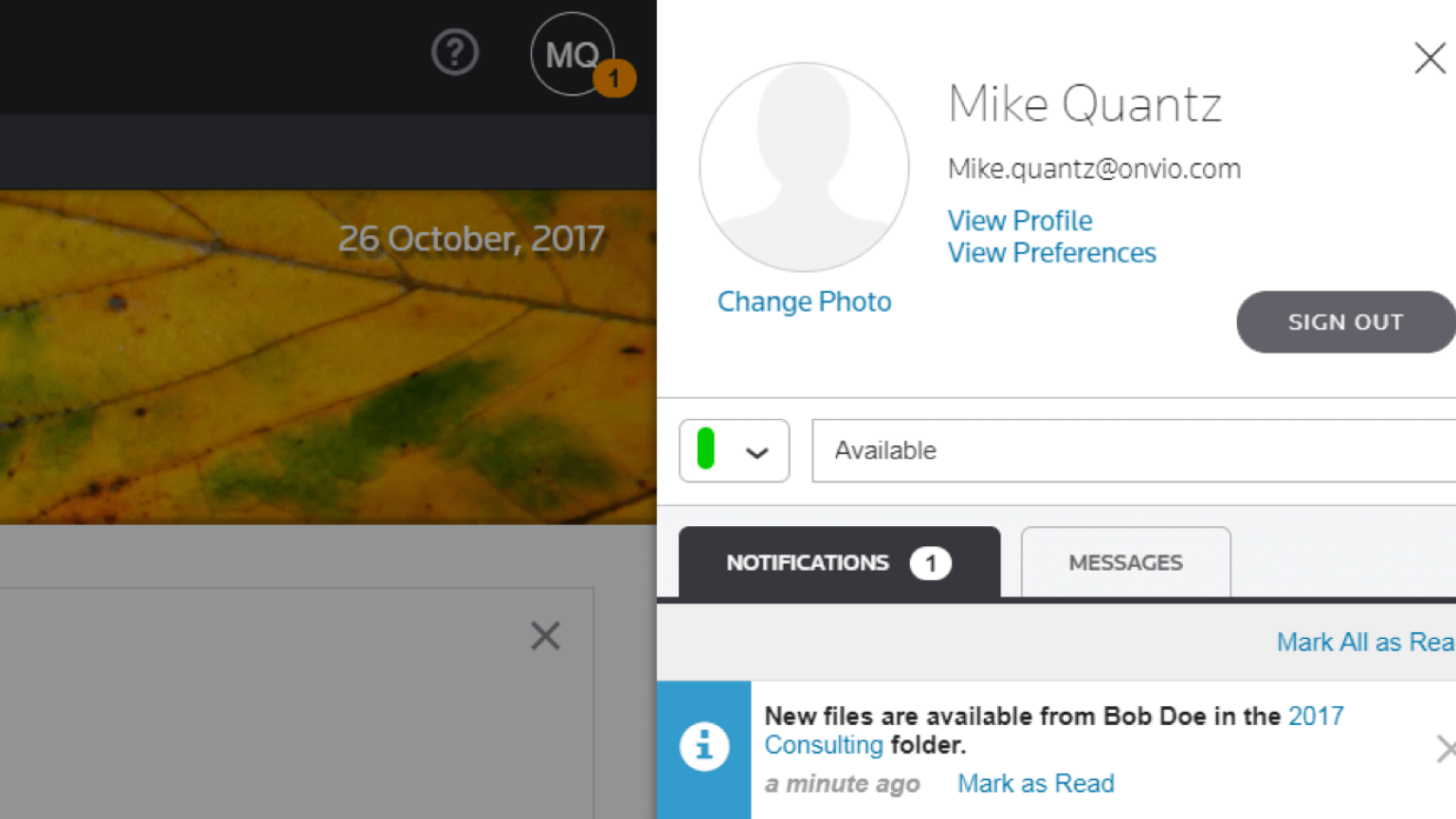Image resolution: width=1456 pixels, height=819 pixels.
Task: Click the orange notification badge on avatar
Action: (x=614, y=79)
